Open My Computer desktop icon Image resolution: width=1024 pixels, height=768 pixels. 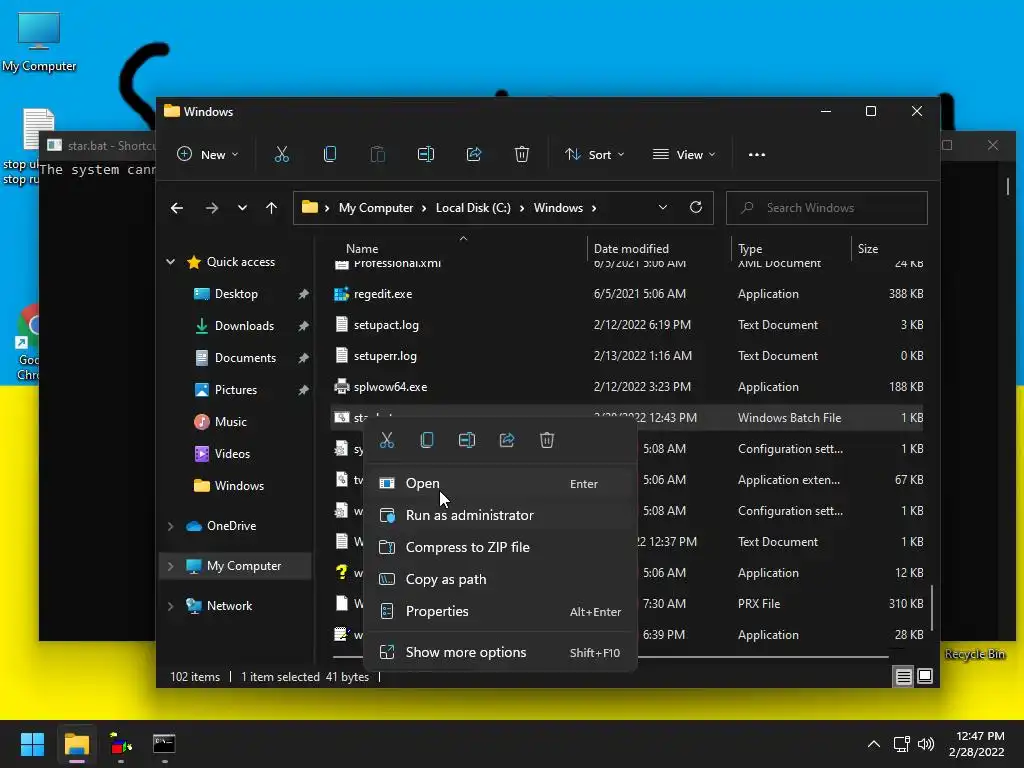[x=39, y=41]
